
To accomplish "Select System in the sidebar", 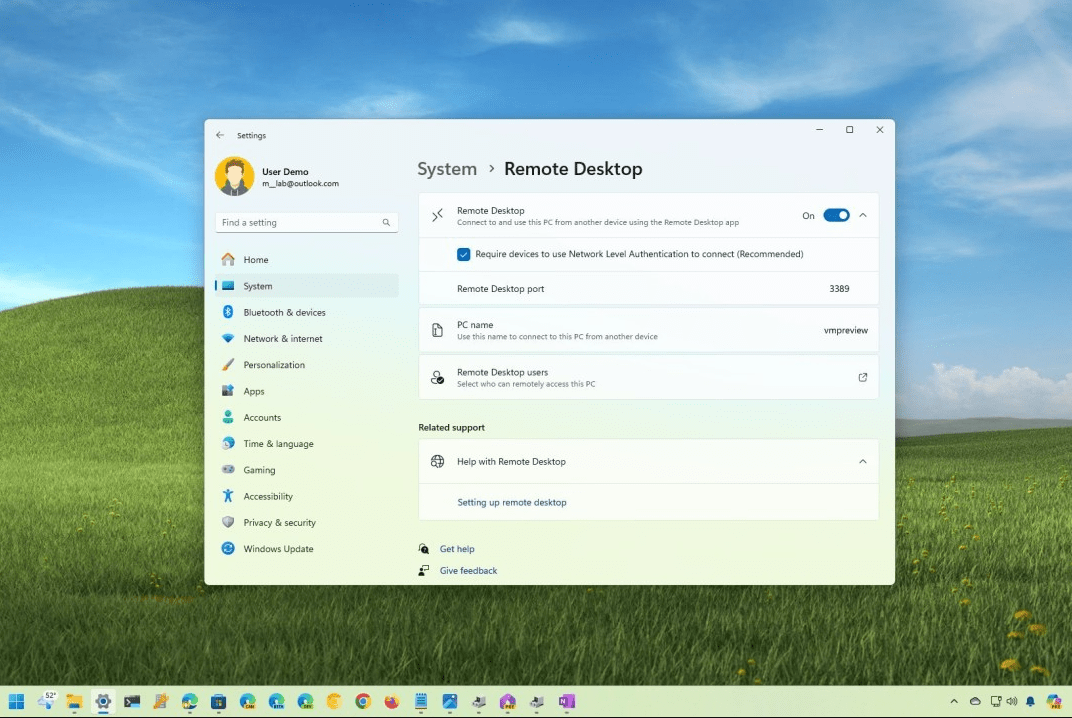I will [x=306, y=286].
